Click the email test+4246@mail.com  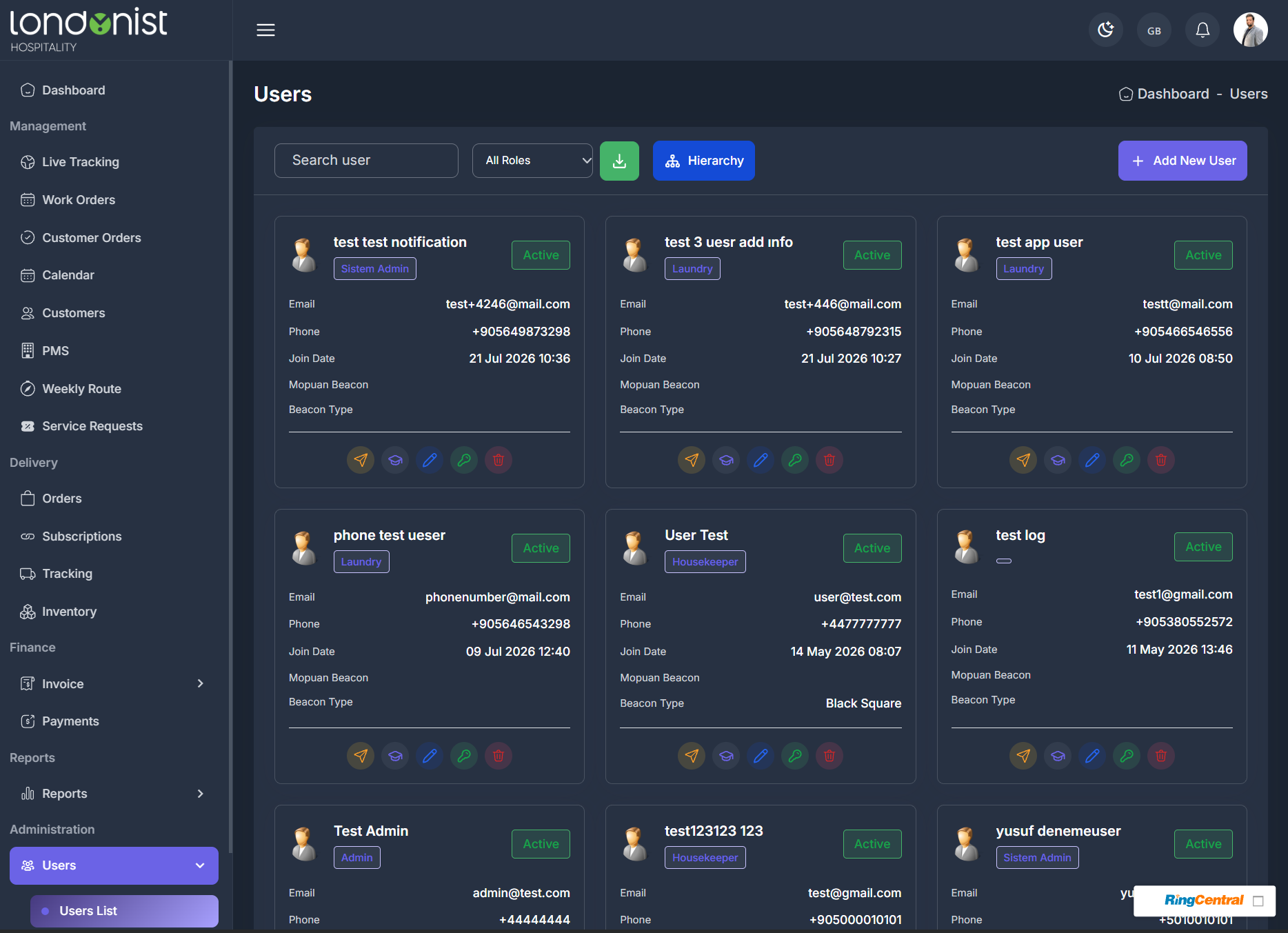point(507,304)
